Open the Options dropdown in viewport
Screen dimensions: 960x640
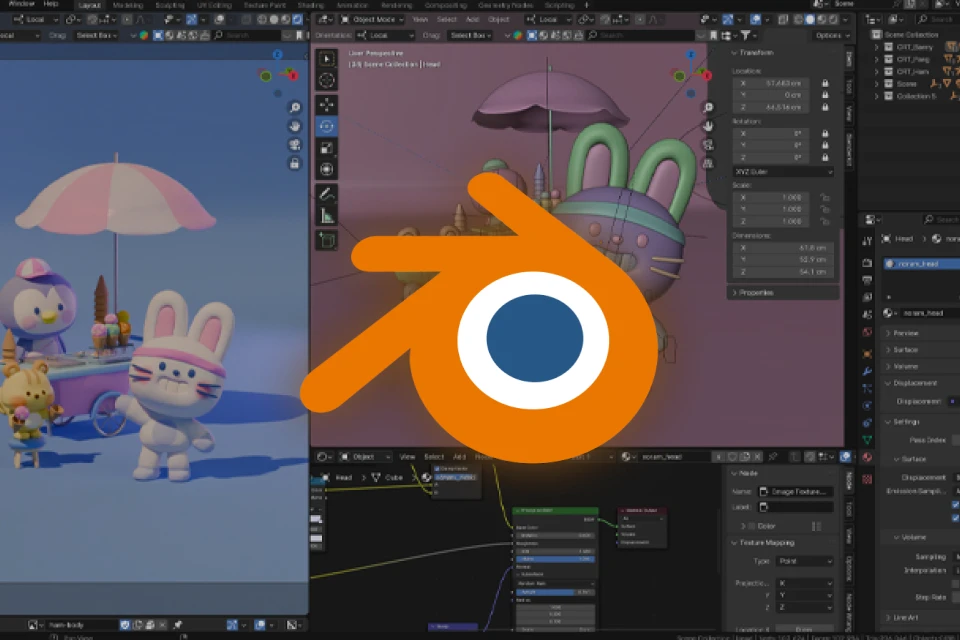[832, 36]
